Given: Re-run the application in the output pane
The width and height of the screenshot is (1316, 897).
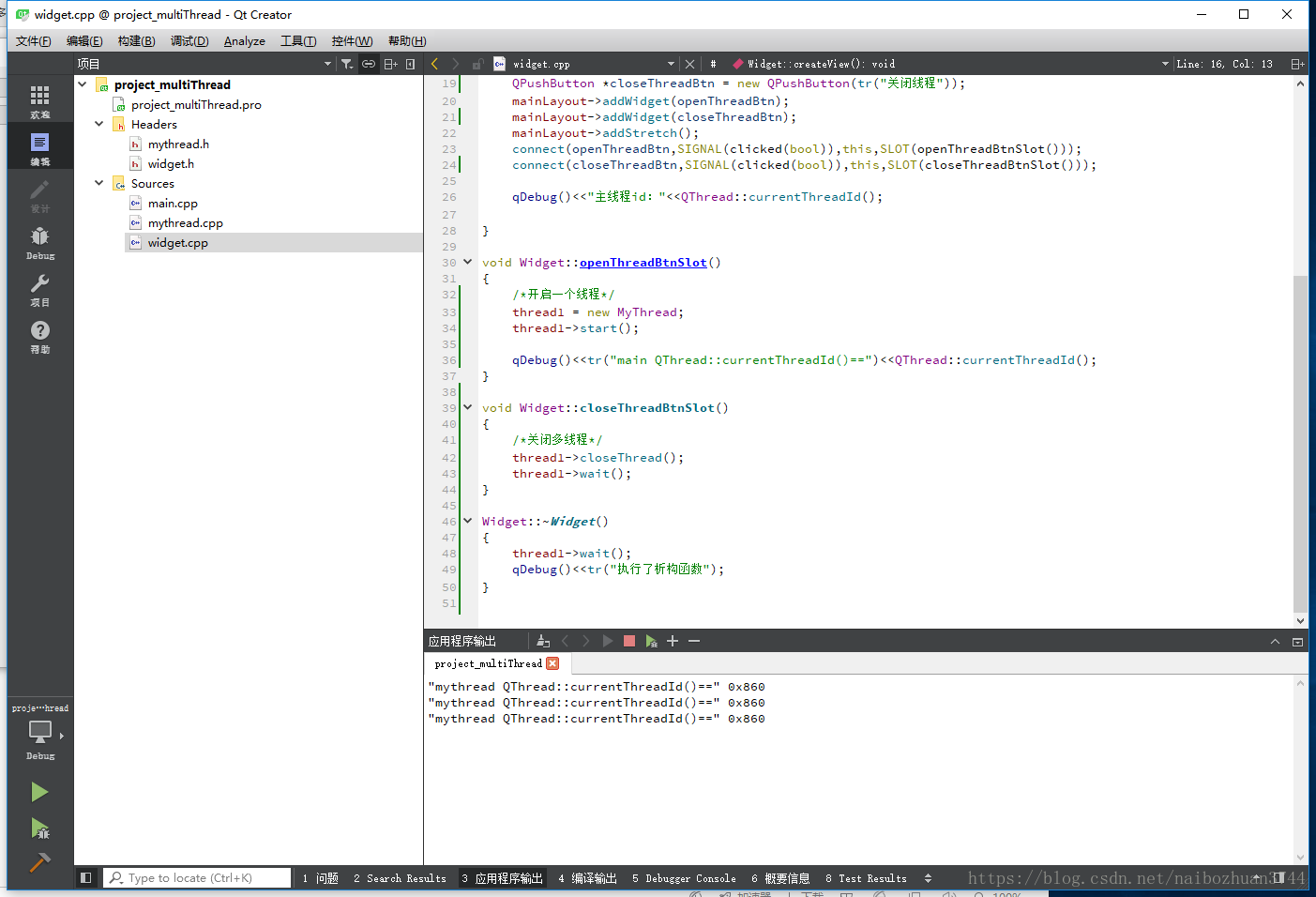Looking at the screenshot, I should (x=608, y=641).
